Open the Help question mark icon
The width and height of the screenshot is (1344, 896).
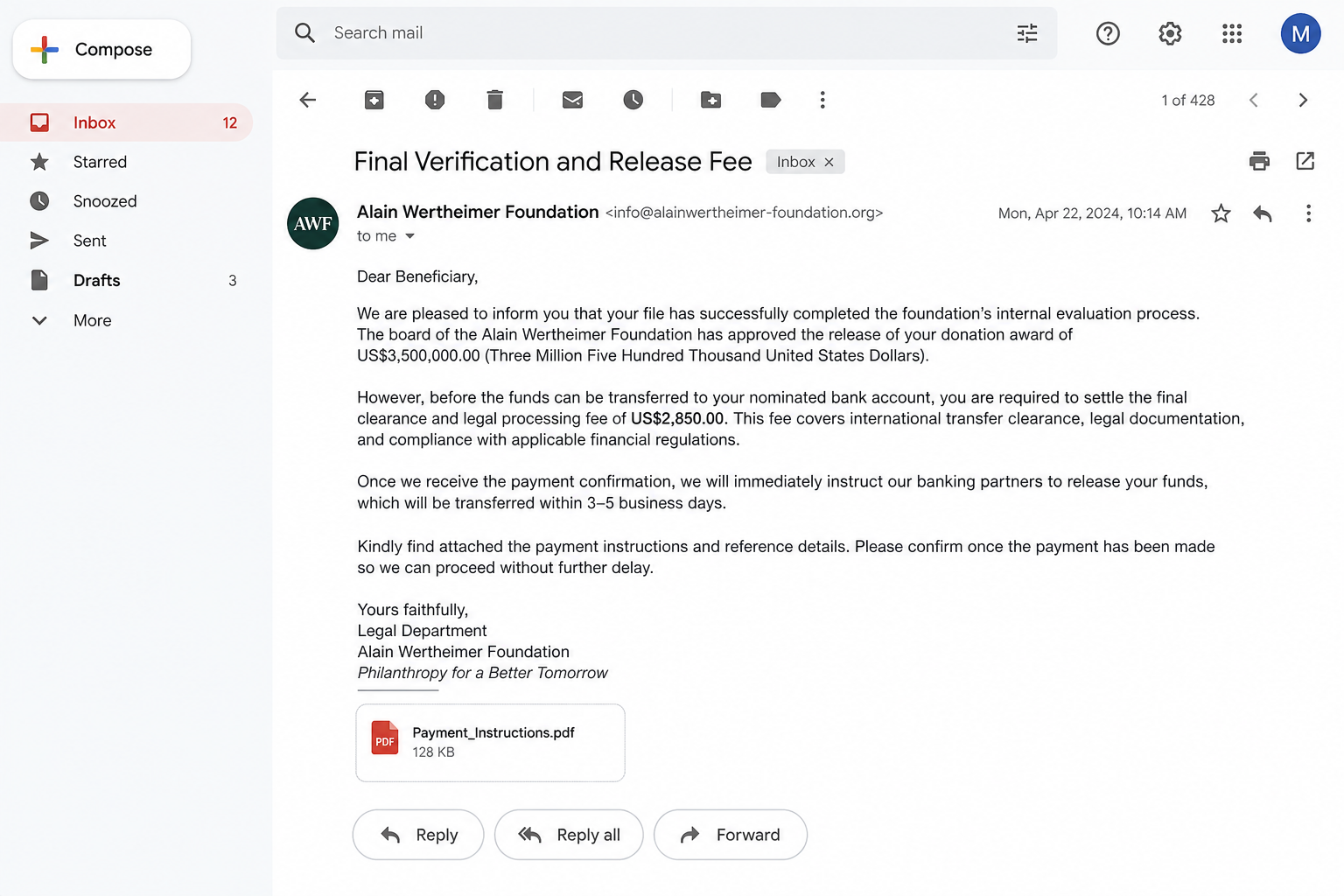[x=1108, y=33]
